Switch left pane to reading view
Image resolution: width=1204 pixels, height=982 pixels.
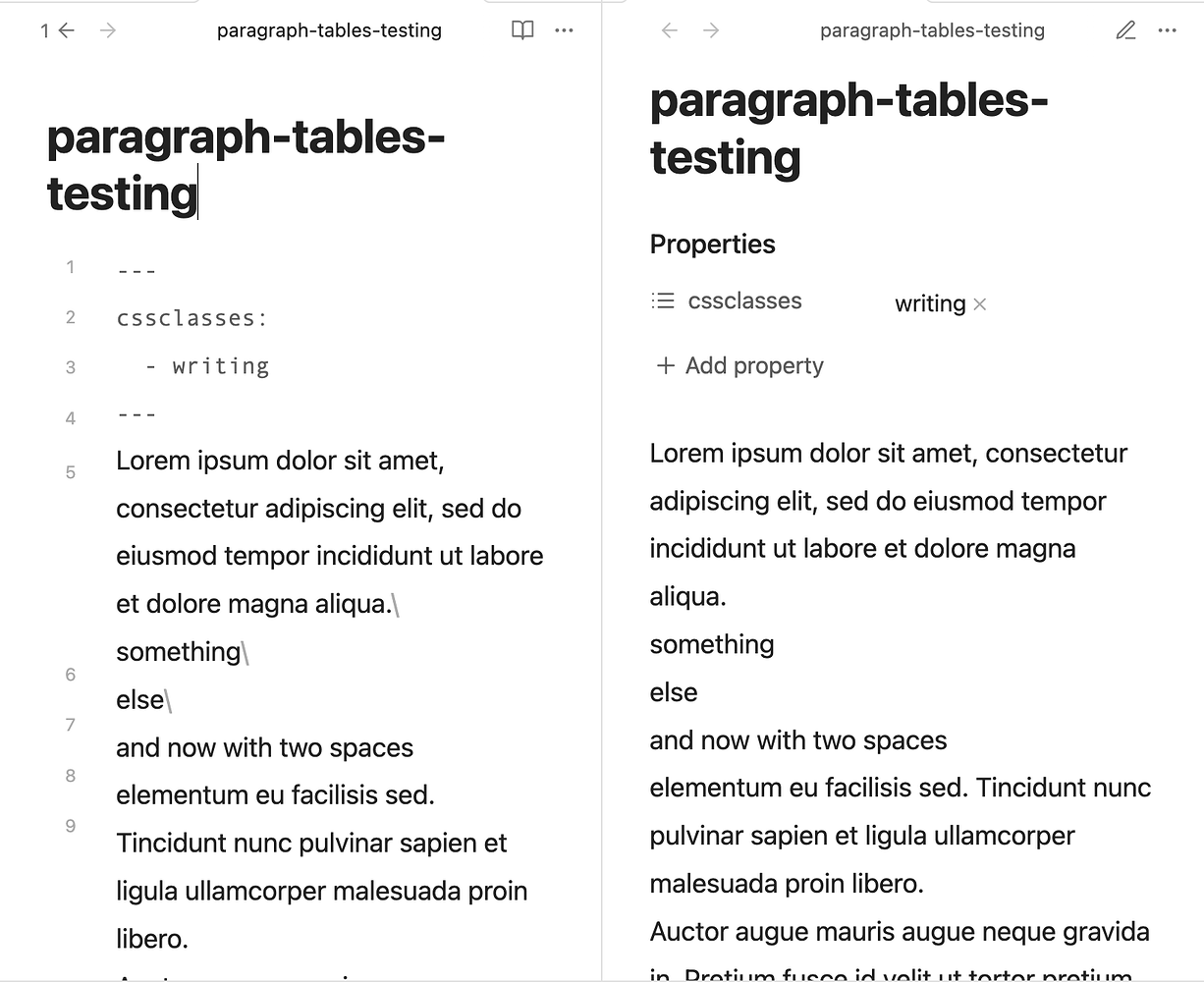pos(522,30)
